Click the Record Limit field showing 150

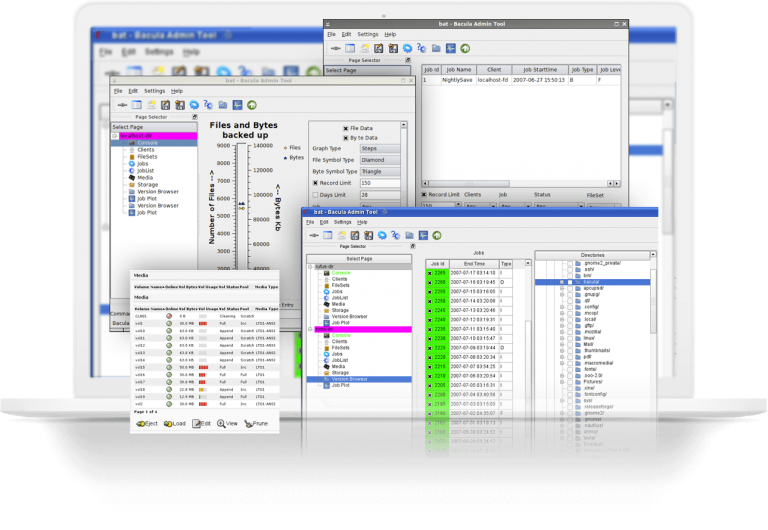coord(380,183)
